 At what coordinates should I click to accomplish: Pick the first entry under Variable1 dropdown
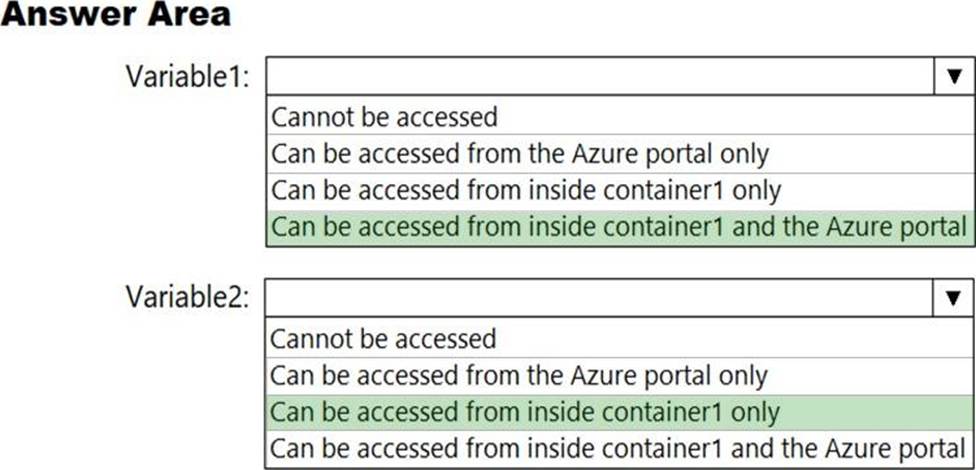tap(385, 117)
